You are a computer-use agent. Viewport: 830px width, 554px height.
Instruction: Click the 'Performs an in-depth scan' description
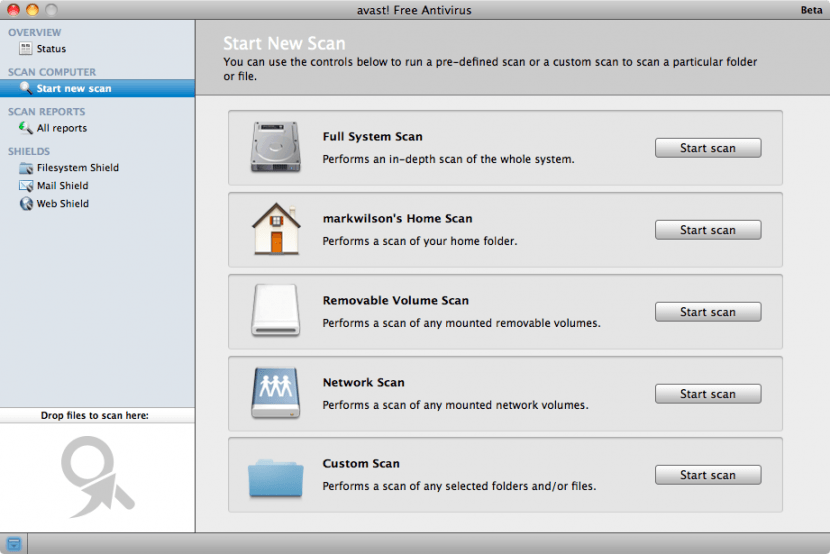click(x=448, y=159)
